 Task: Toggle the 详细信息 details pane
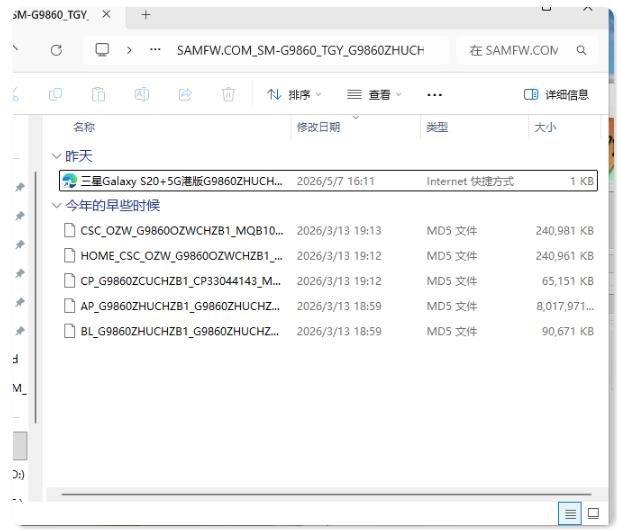tap(556, 95)
